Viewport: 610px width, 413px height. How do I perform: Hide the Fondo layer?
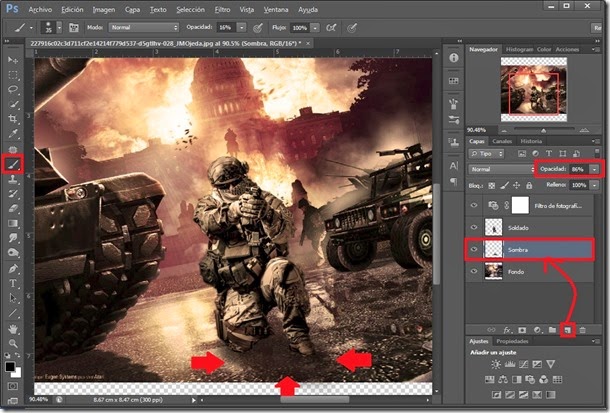(474, 271)
